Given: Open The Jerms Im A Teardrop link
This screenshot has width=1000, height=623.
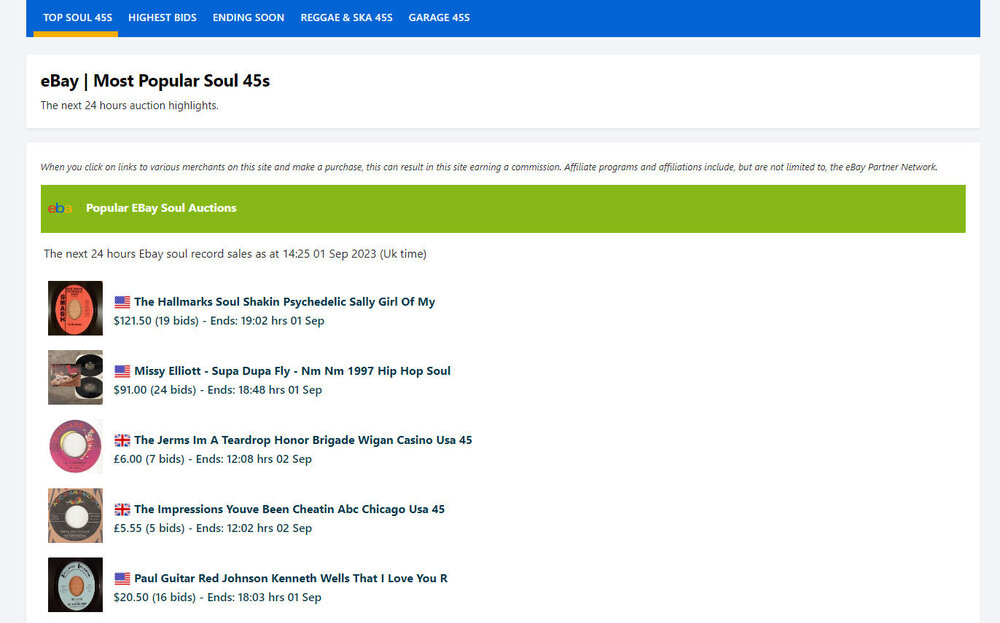Looking at the screenshot, I should [x=303, y=440].
